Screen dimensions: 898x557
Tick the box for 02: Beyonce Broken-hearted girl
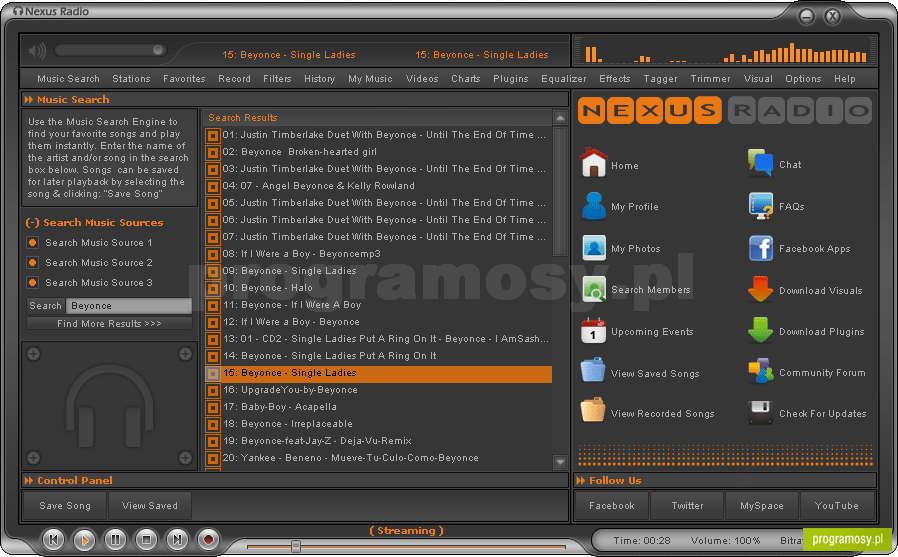coord(212,152)
